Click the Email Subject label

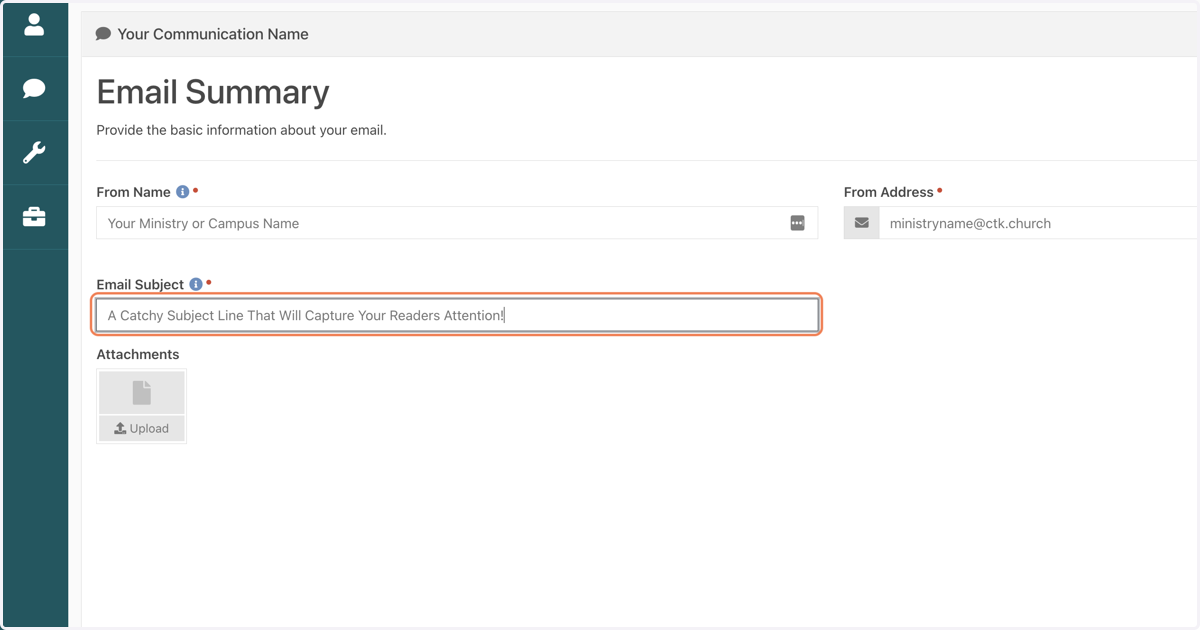pos(140,284)
